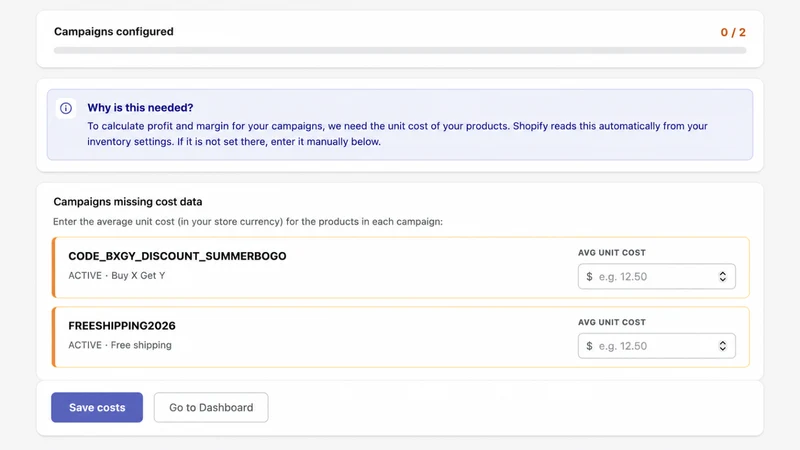The height and width of the screenshot is (450, 800).
Task: Click the dollar sign in the FREESHIPPING2026 cost field
Action: pos(589,346)
